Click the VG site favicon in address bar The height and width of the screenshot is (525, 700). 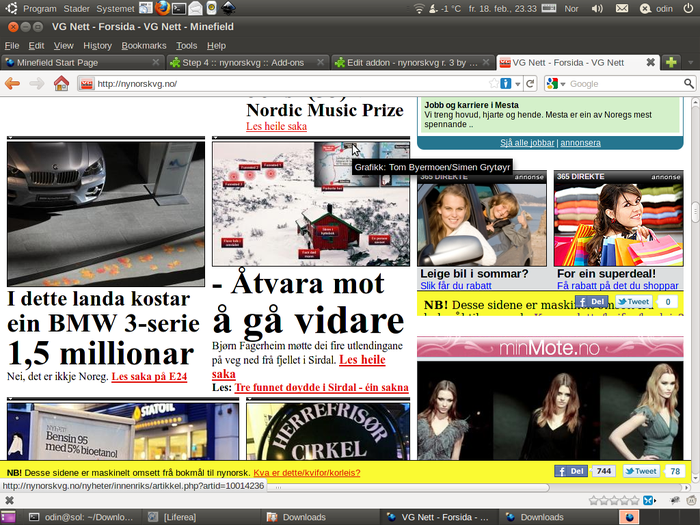tap(87, 83)
